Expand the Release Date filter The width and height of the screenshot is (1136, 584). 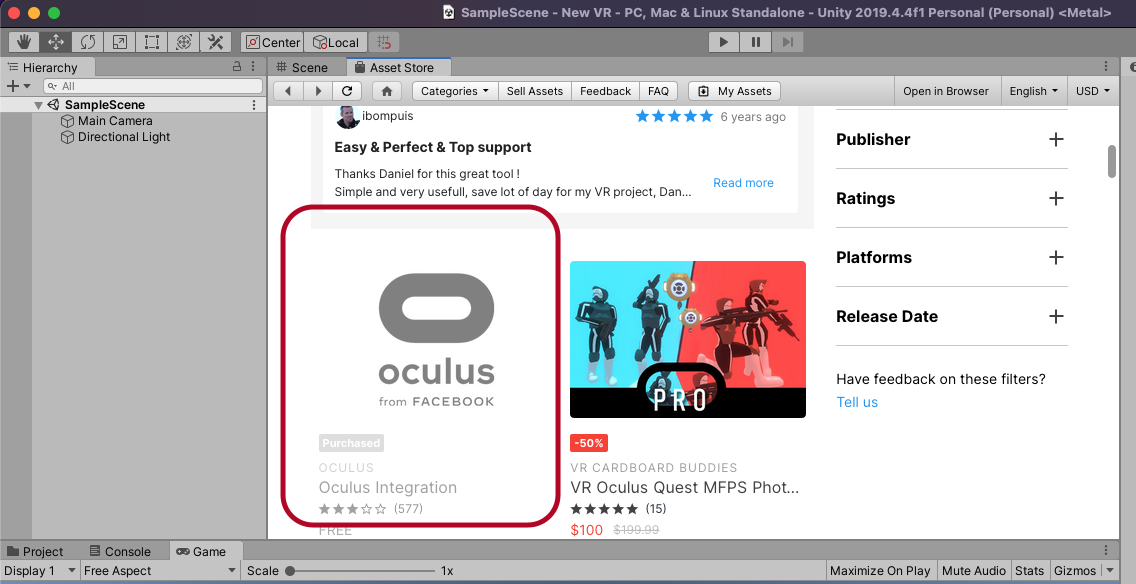[1056, 316]
